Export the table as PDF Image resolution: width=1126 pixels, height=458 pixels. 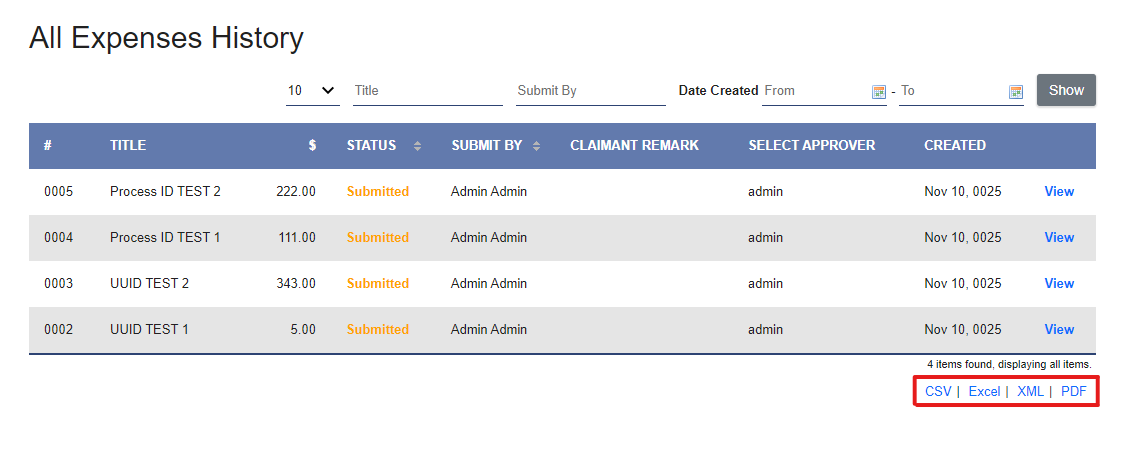(x=1073, y=391)
